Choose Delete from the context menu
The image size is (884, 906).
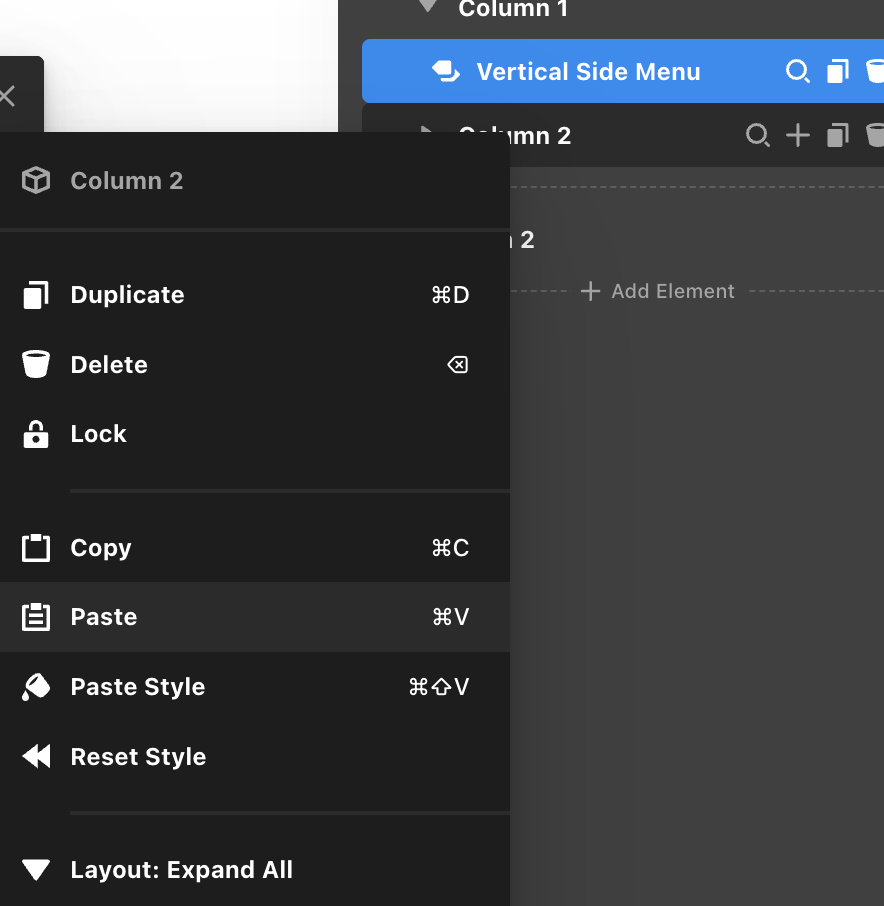109,365
